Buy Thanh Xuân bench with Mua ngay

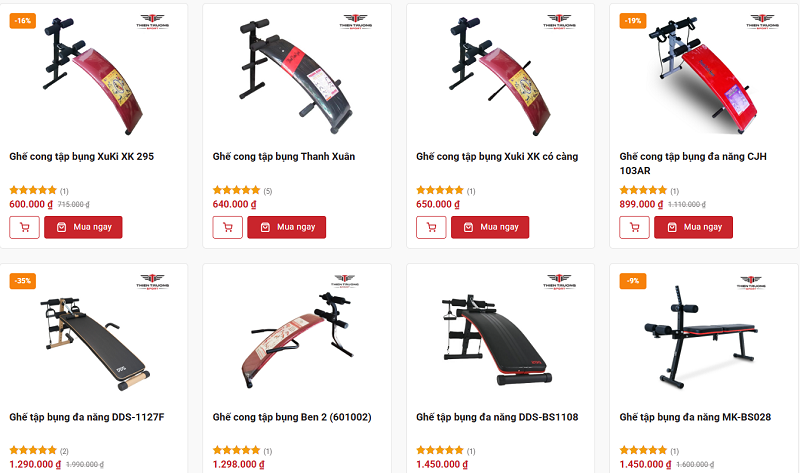[x=287, y=227]
